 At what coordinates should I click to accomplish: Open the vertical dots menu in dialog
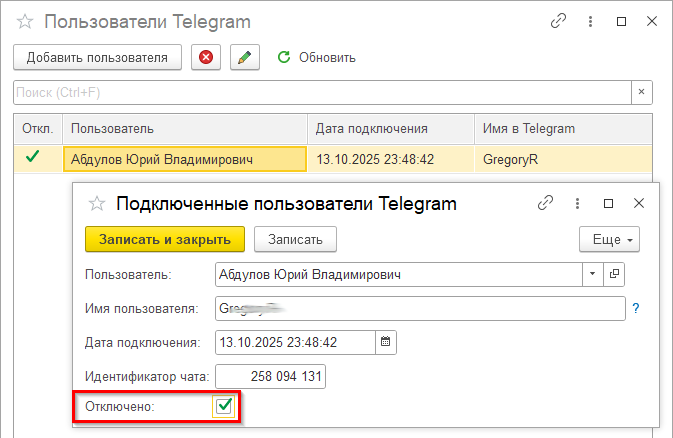coord(576,203)
